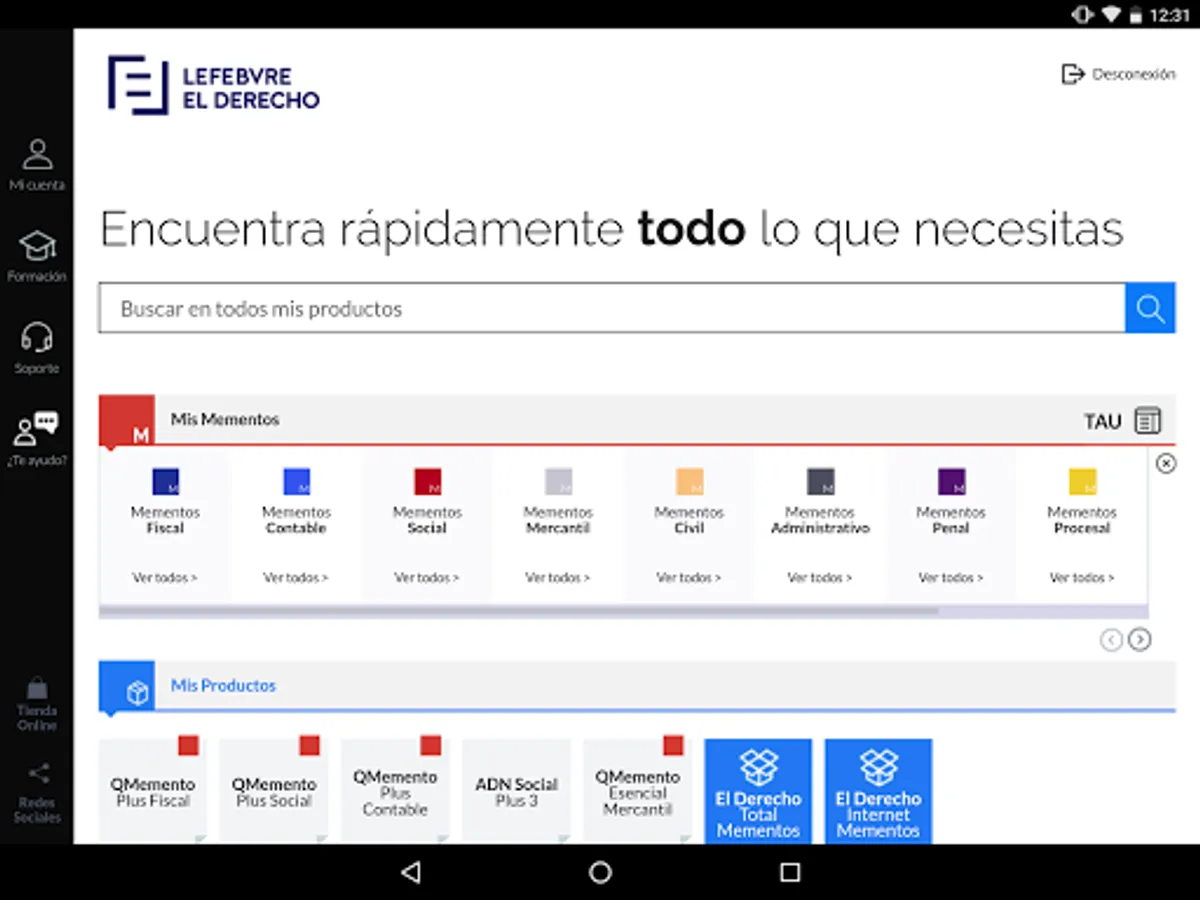Open Mi cuenta in the sidebar

[37, 165]
